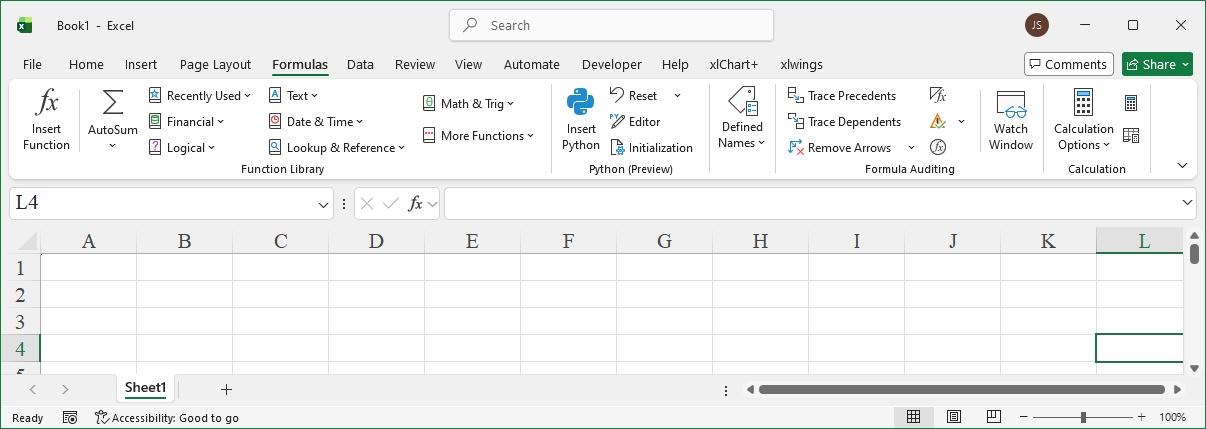The width and height of the screenshot is (1206, 429).
Task: Expand the formula bar
Action: pos(1187,203)
